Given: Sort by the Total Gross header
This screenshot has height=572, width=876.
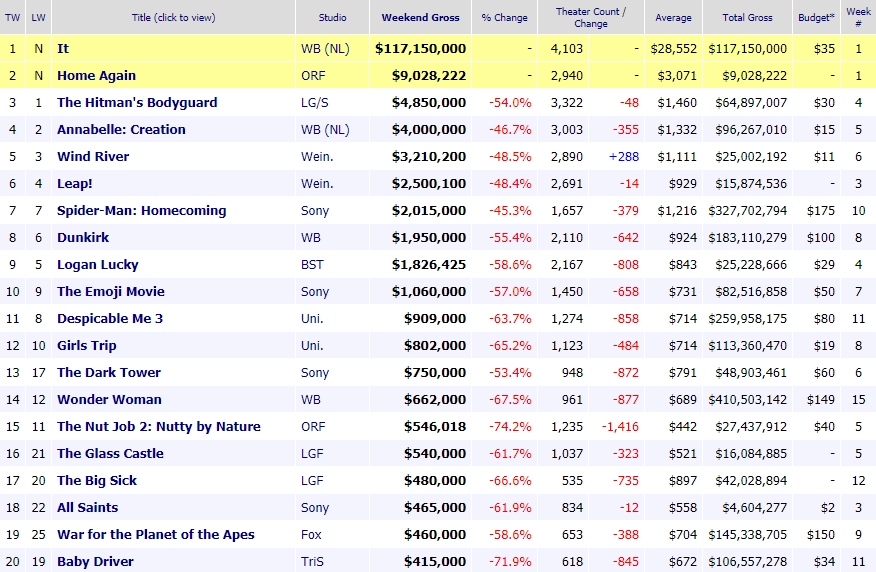Looking at the screenshot, I should click(747, 17).
